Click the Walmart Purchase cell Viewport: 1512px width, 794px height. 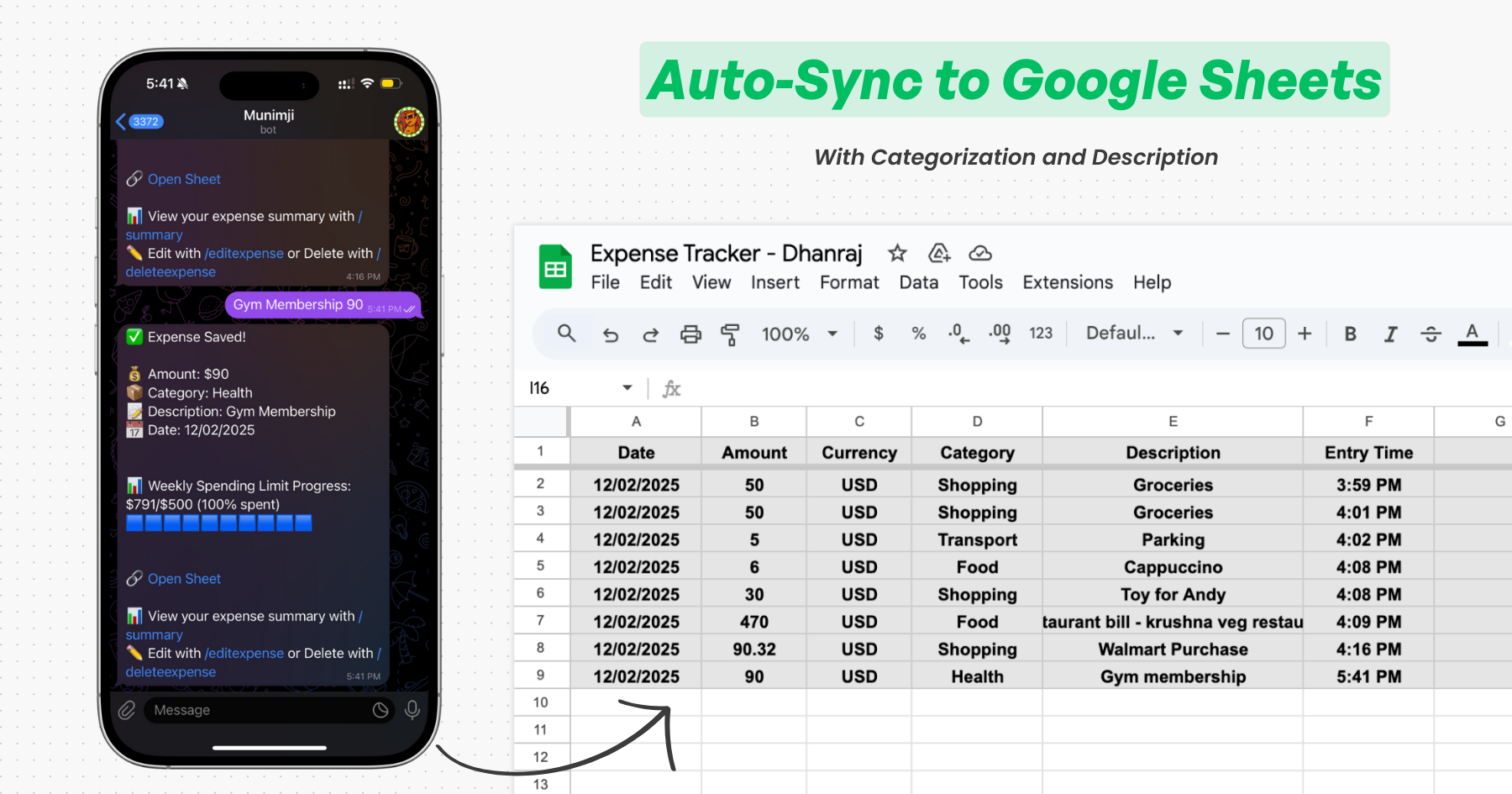[1173, 649]
